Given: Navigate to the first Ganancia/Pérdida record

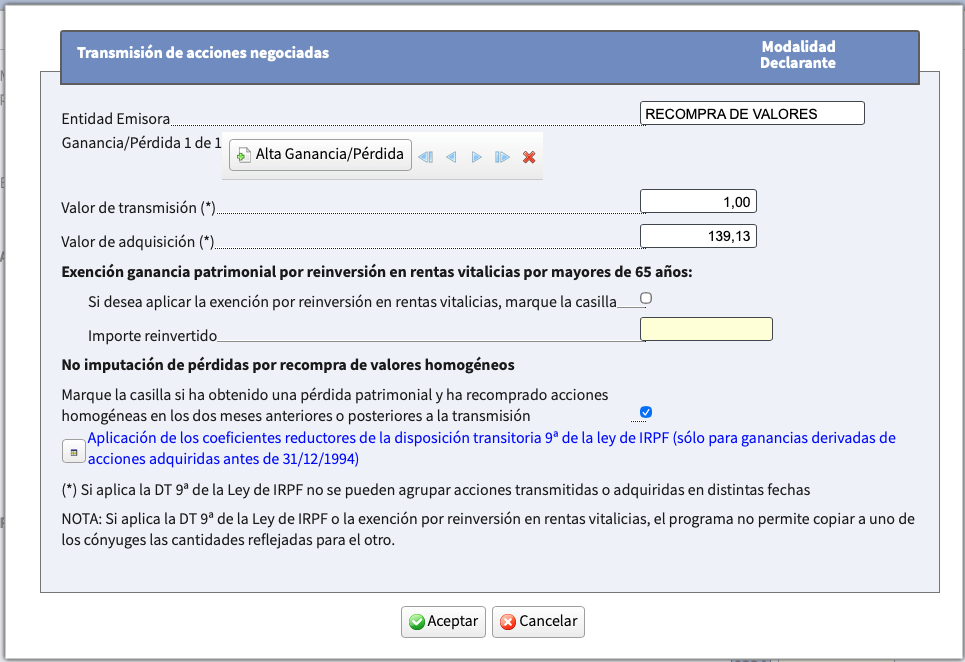Looking at the screenshot, I should click(x=425, y=156).
